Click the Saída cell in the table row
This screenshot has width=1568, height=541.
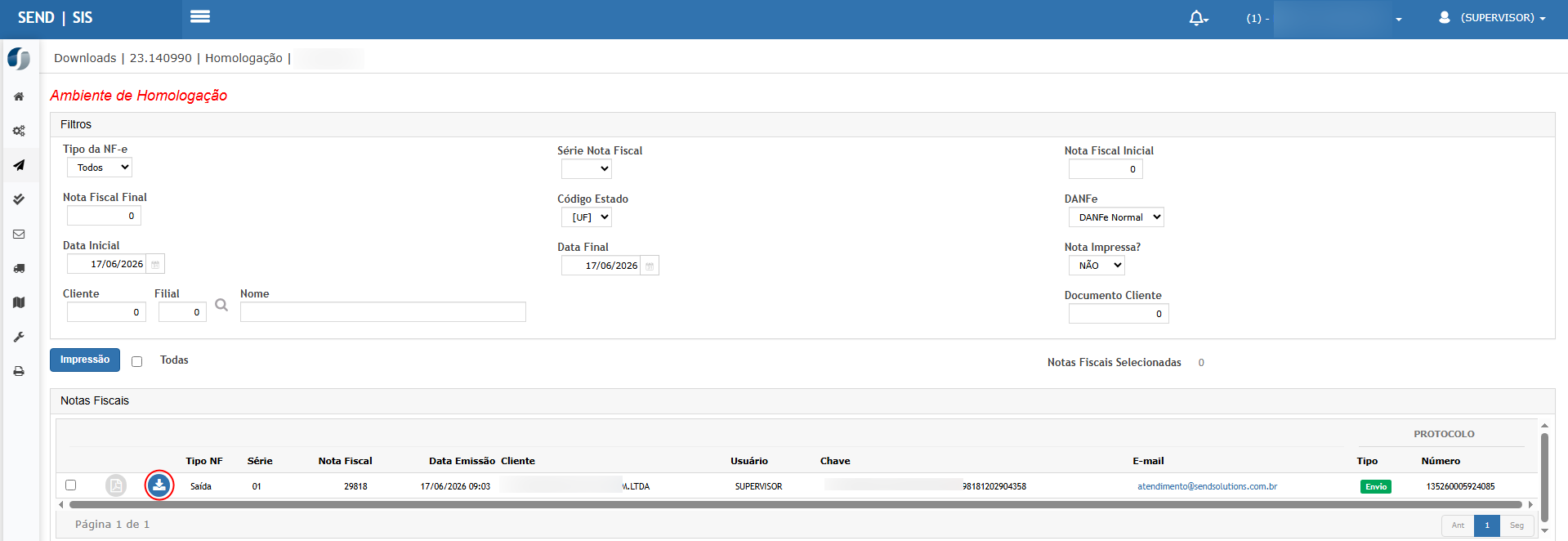[x=201, y=486]
